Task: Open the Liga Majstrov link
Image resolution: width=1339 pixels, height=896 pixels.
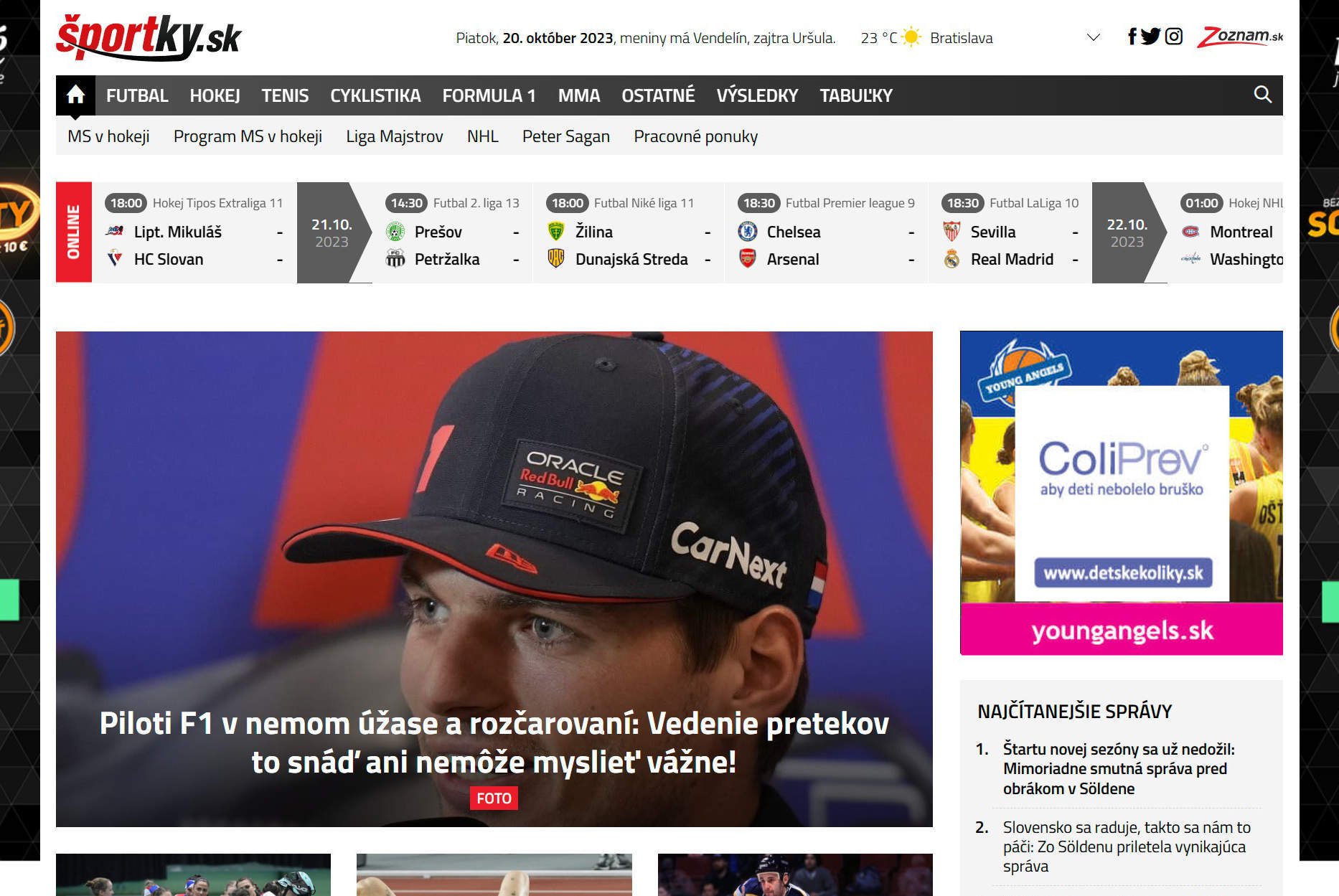Action: tap(395, 136)
